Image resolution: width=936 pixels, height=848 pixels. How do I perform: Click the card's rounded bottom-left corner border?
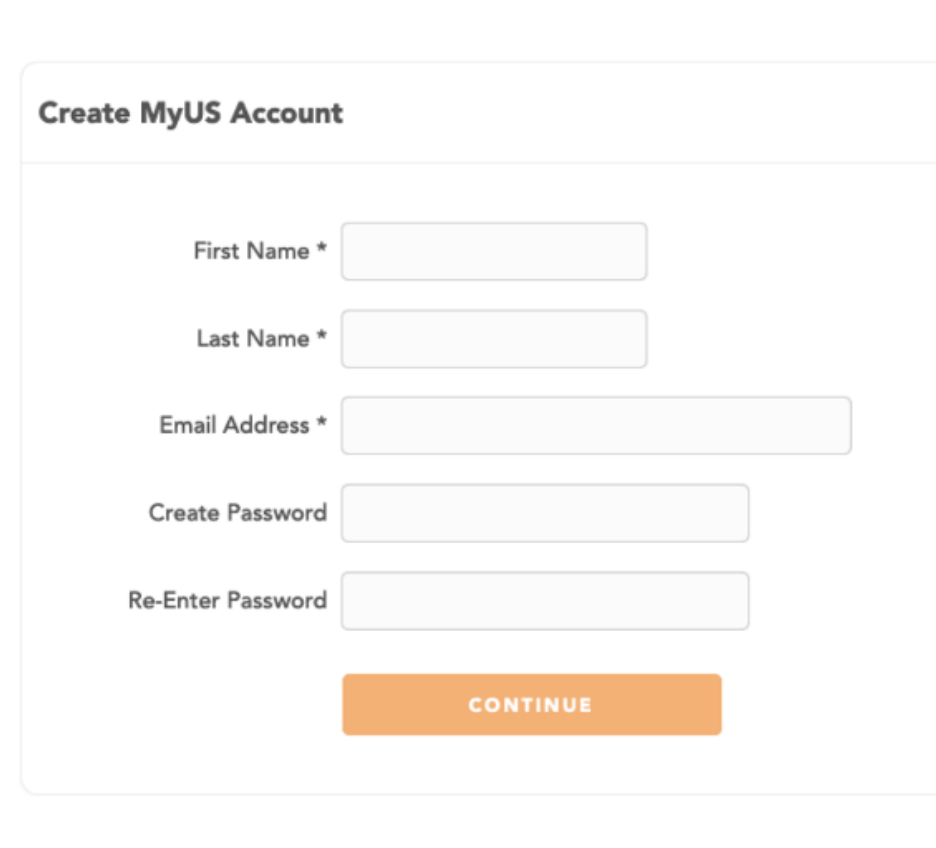[x=26, y=789]
